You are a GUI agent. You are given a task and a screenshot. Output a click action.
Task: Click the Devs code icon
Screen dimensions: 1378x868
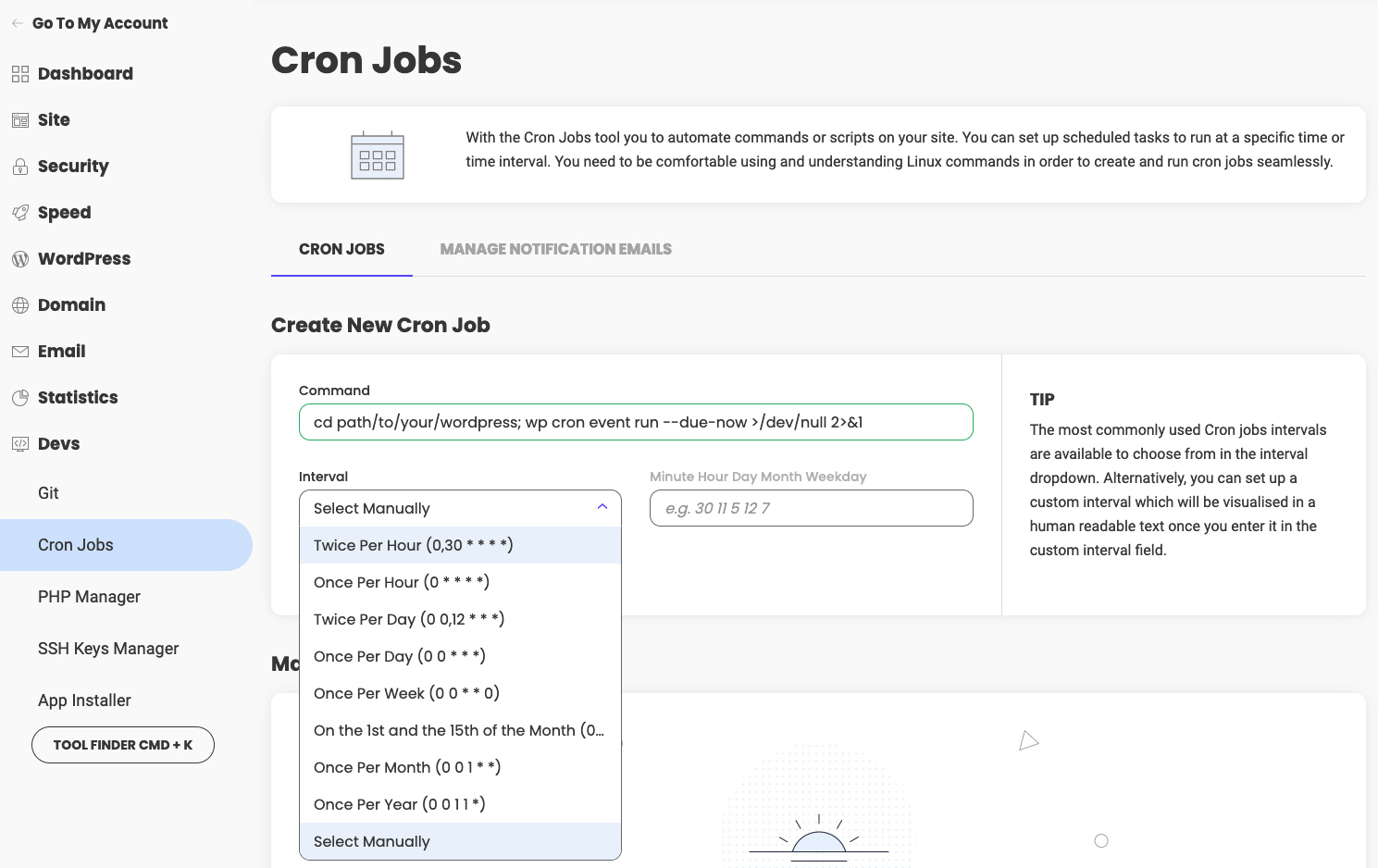coord(20,444)
